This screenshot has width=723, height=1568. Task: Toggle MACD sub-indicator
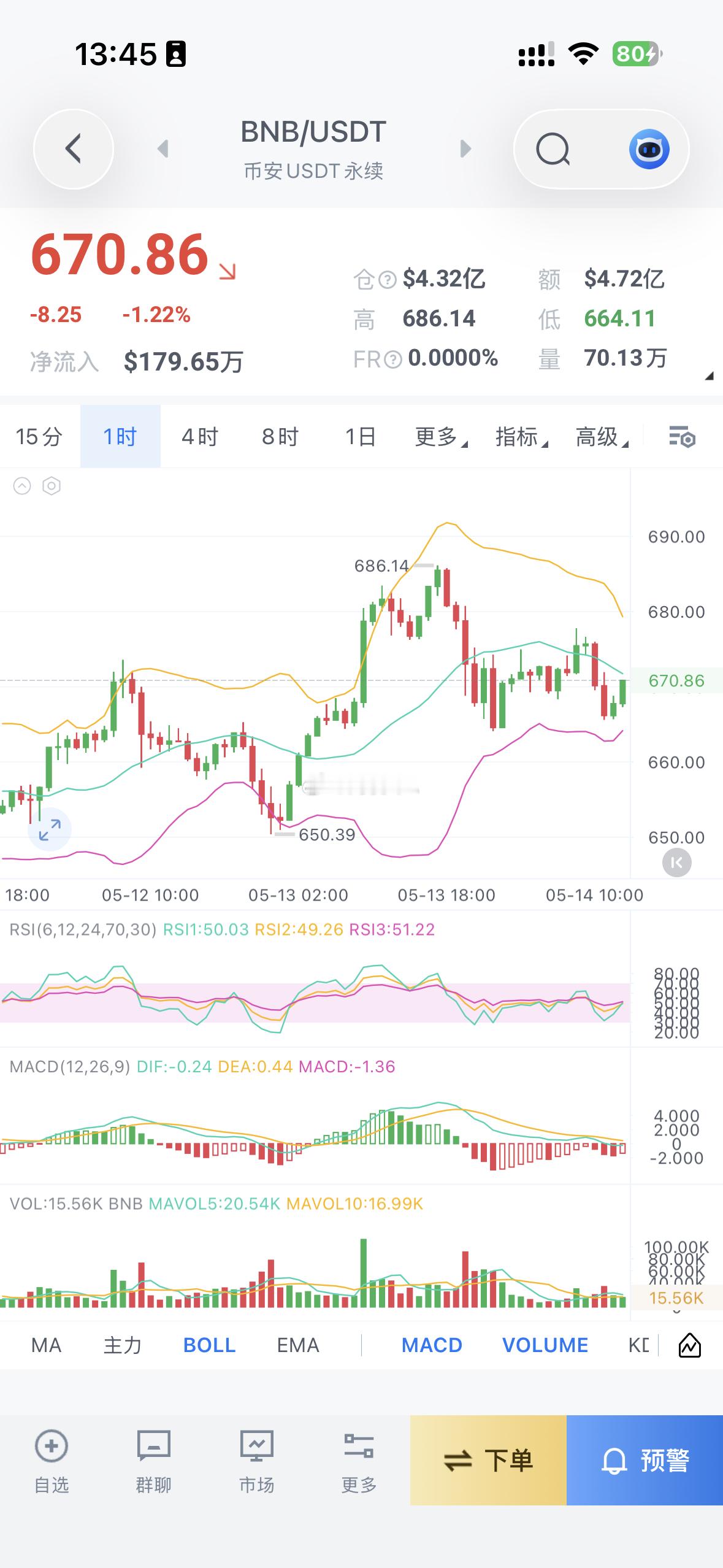[432, 1345]
